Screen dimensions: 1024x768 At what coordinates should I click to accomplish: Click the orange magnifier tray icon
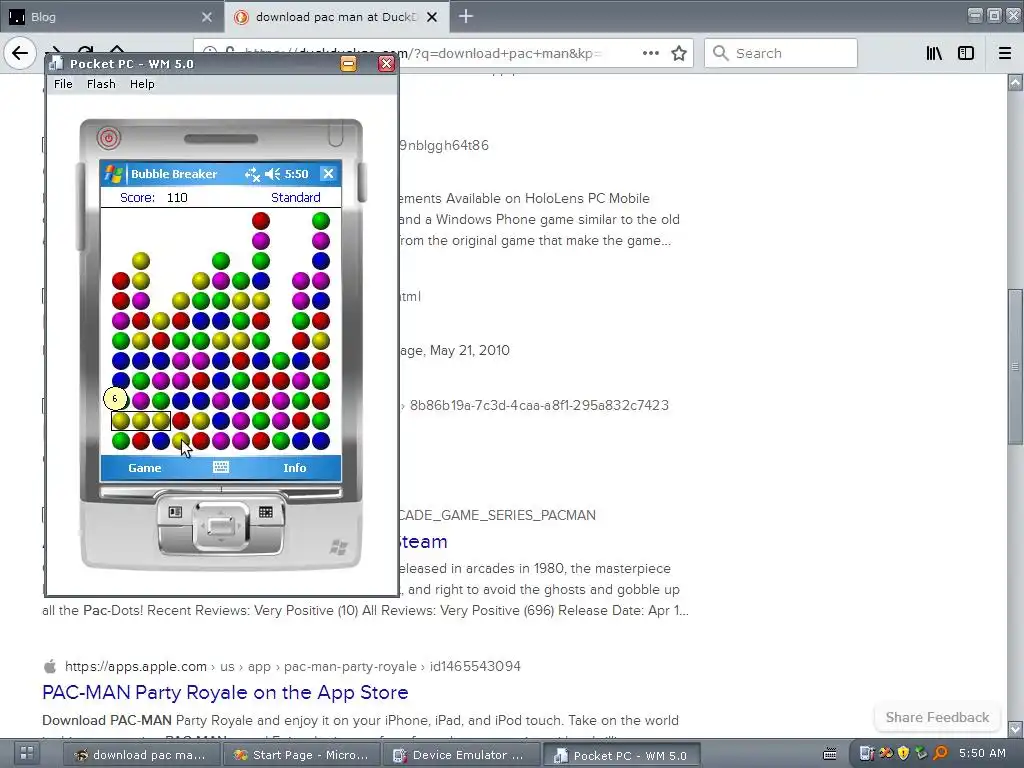(x=940, y=753)
